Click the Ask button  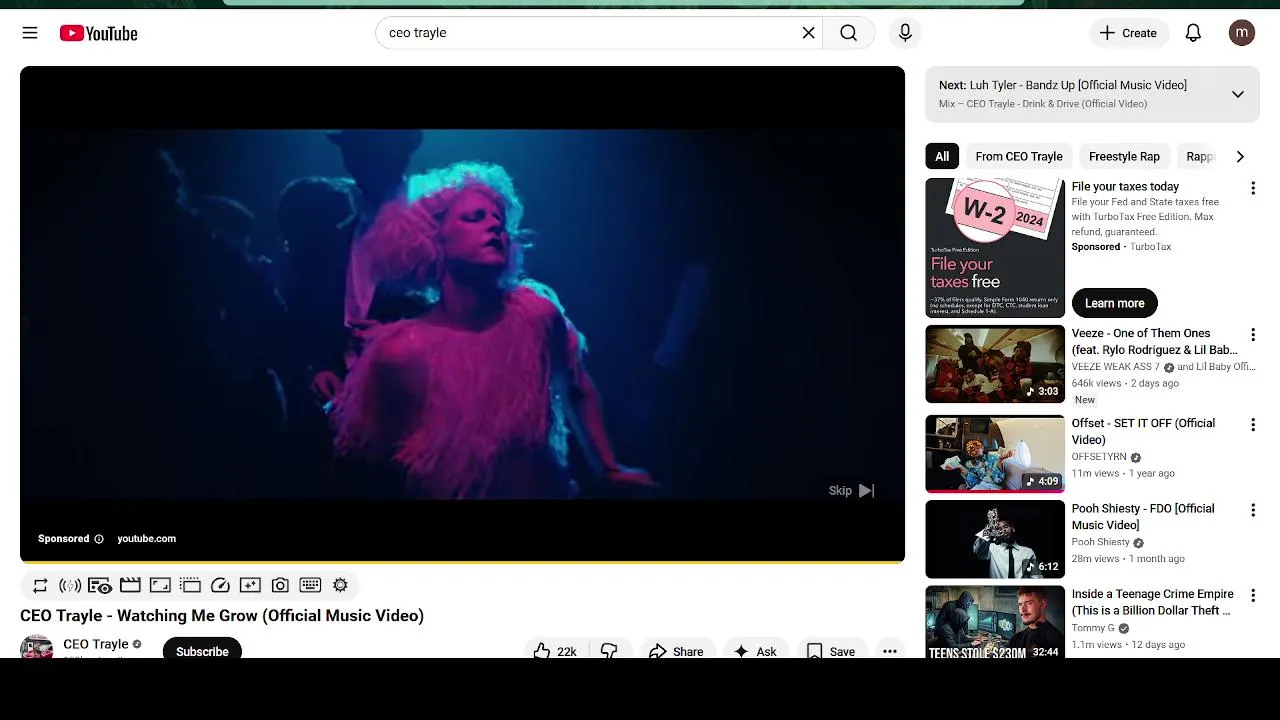(755, 650)
